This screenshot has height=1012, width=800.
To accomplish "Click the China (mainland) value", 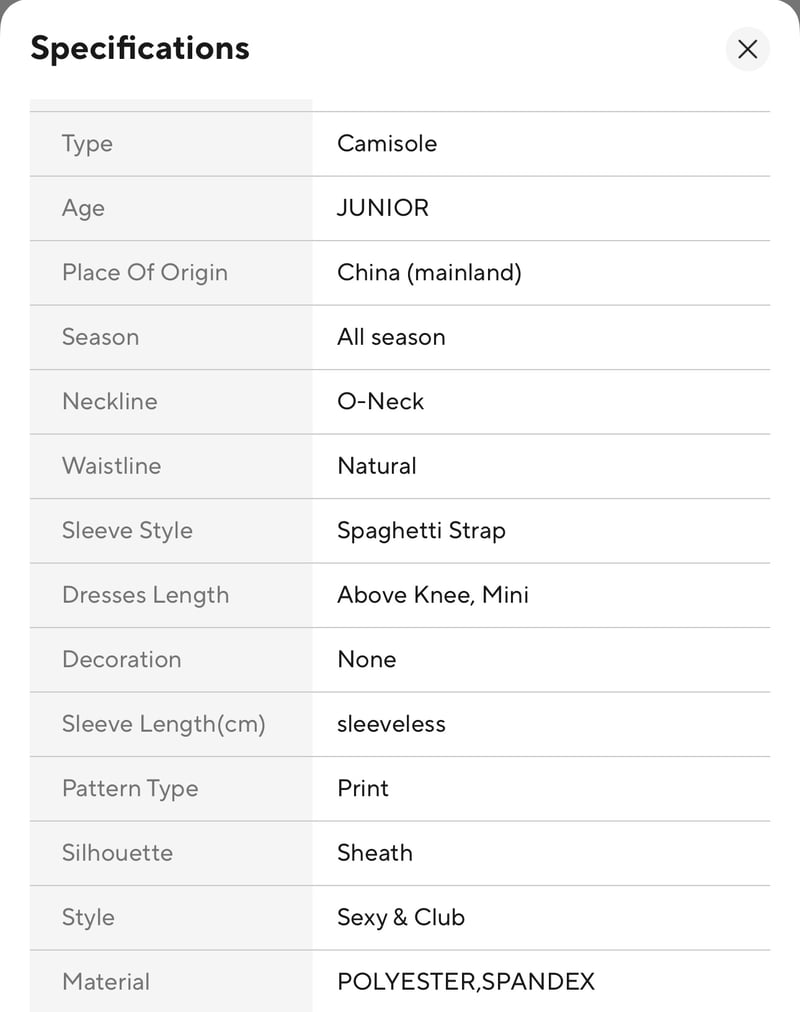I will pos(429,272).
